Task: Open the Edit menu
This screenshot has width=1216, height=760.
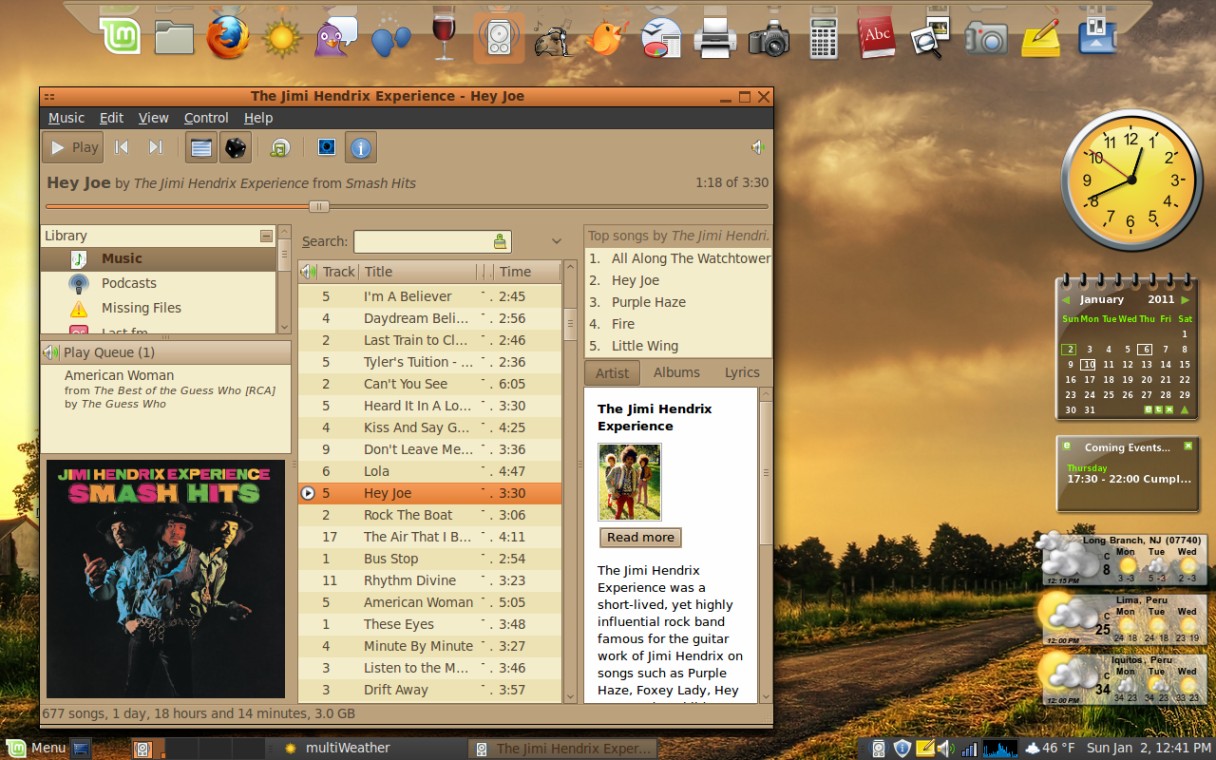Action: click(111, 118)
